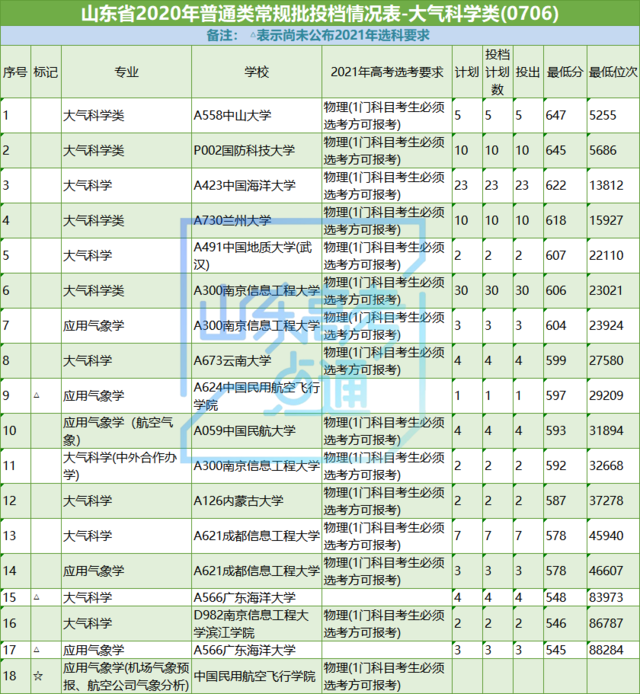This screenshot has width=640, height=694.
Task: Click lowest rank 5686
Action: (602, 150)
